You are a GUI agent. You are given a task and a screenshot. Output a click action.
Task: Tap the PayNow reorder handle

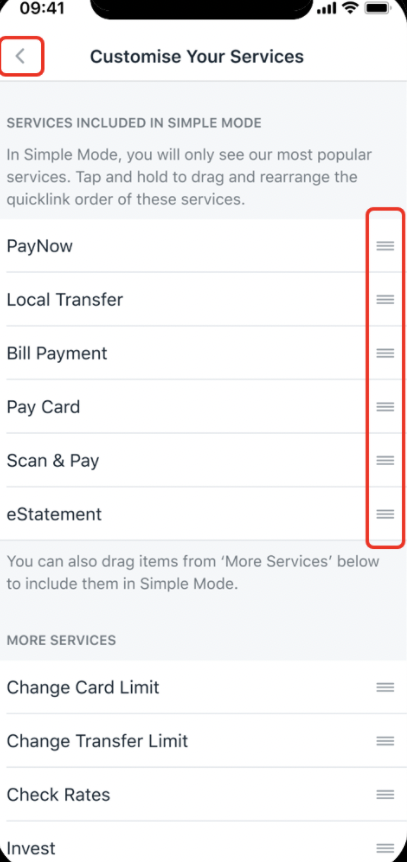pos(385,246)
